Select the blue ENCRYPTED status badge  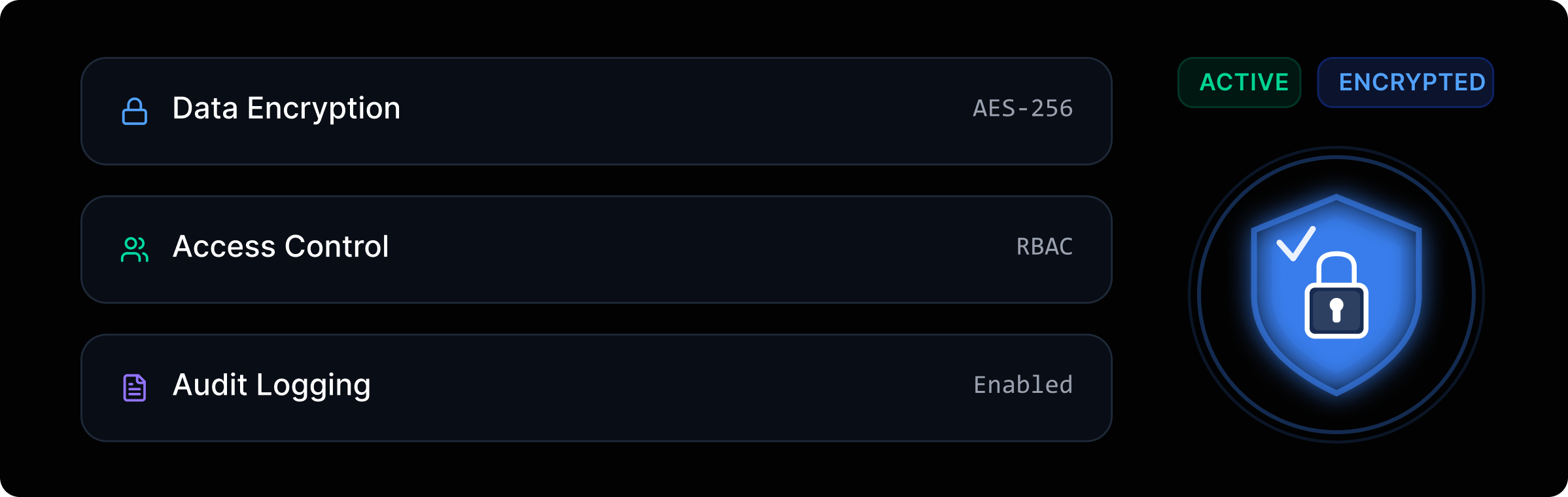(x=1405, y=83)
